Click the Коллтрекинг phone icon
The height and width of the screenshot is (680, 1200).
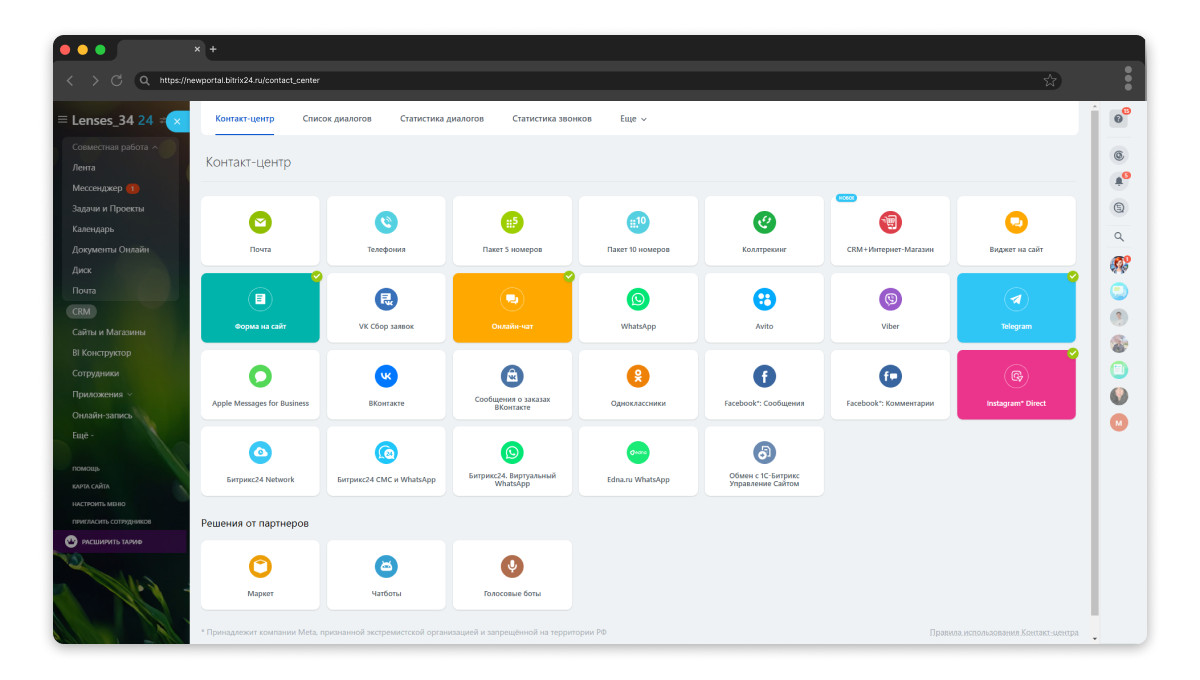[x=764, y=222]
